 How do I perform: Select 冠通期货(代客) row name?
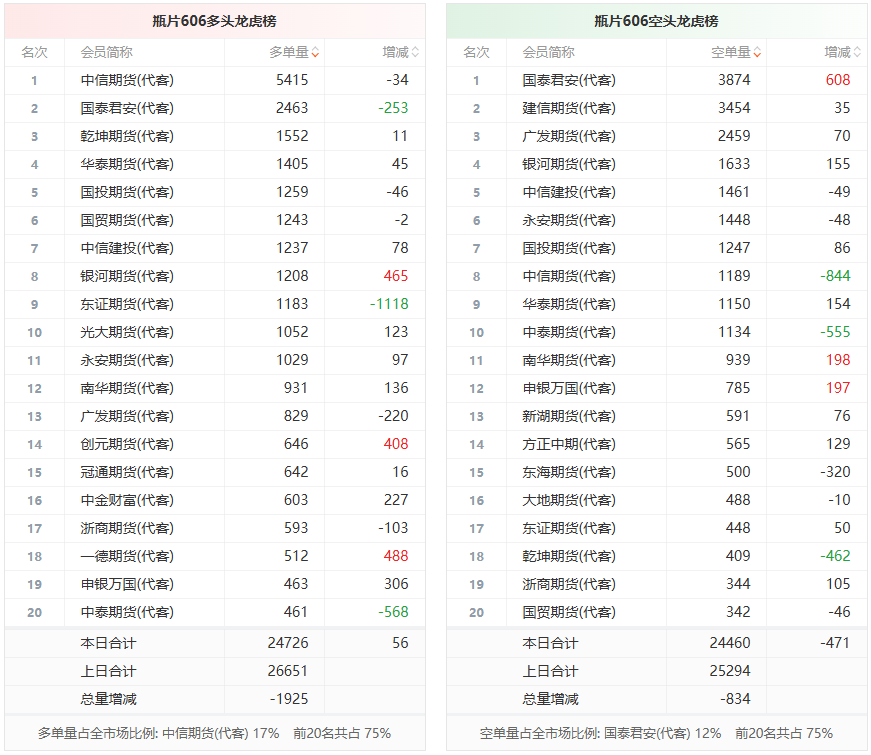[127, 472]
